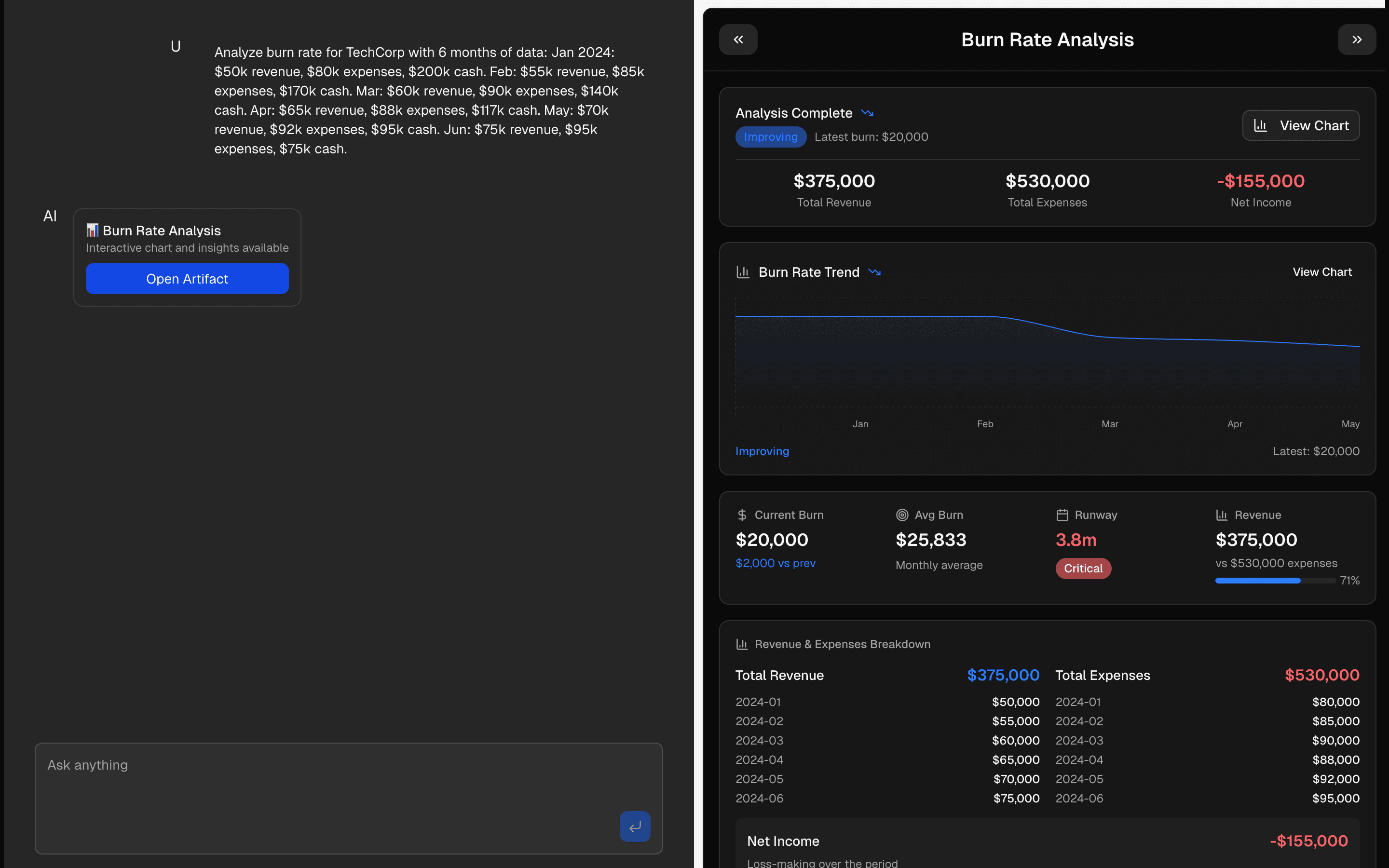Viewport: 1389px width, 868px height.
Task: Click the target icon beside Avg Burn
Action: click(x=902, y=515)
